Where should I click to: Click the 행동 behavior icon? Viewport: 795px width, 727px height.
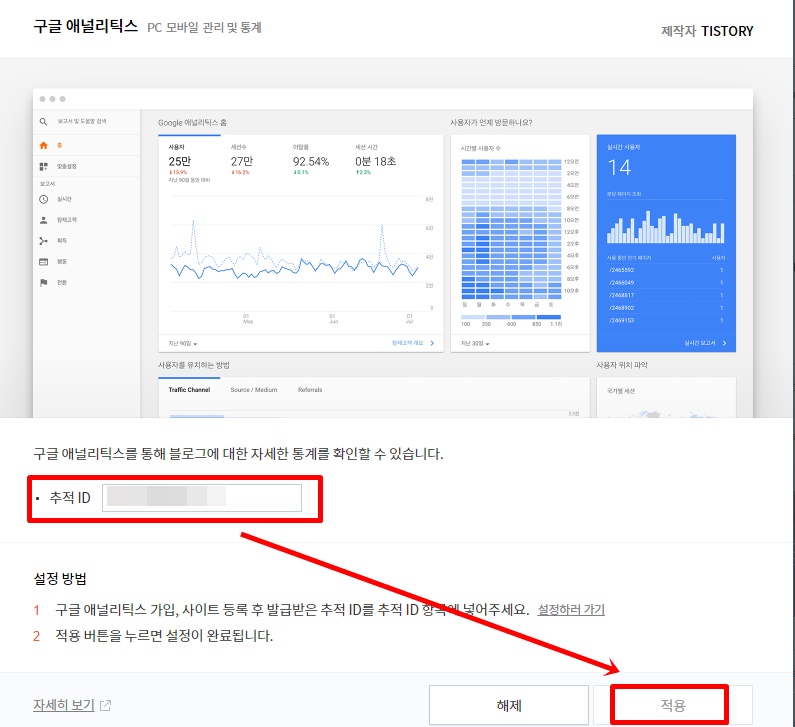coord(44,262)
